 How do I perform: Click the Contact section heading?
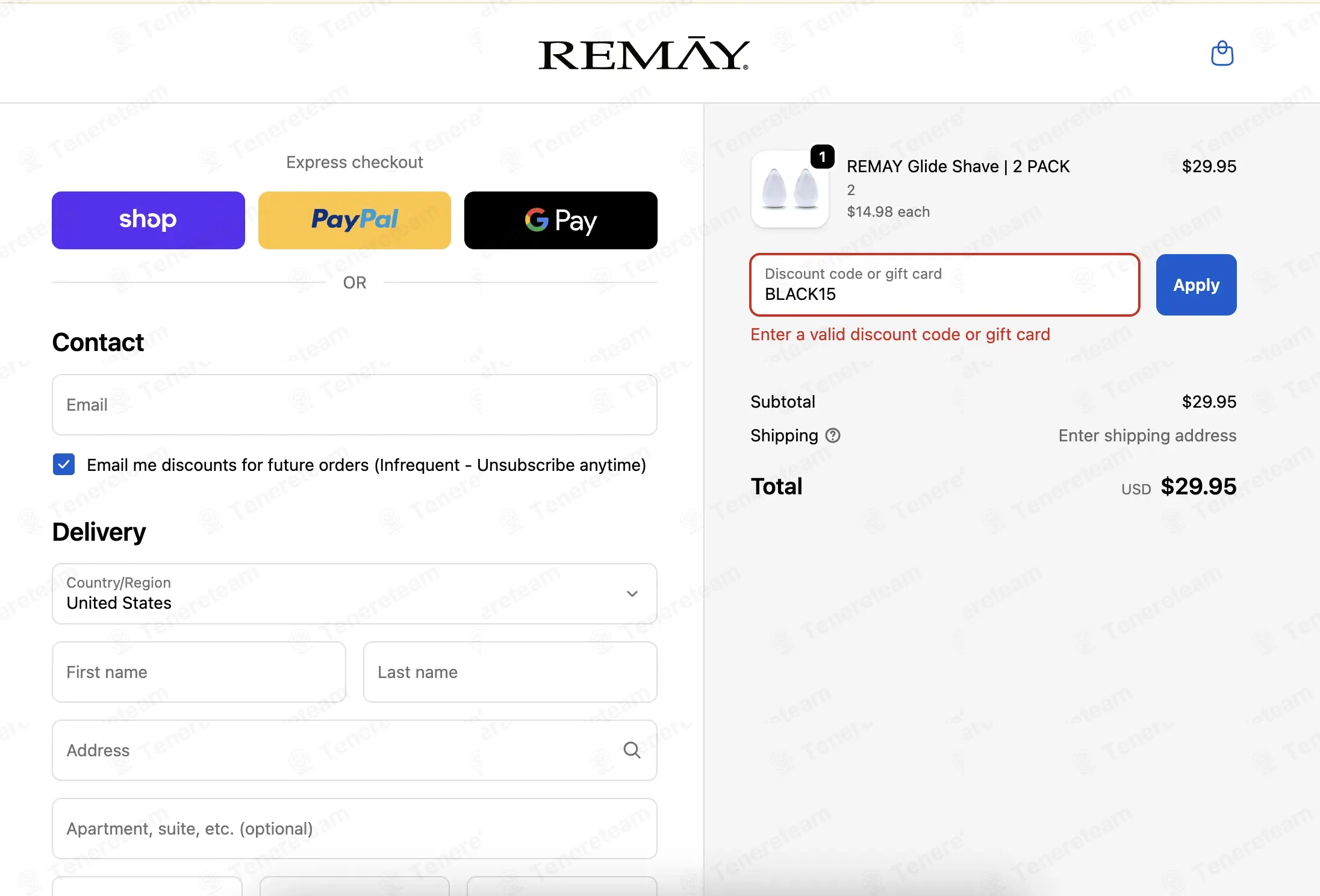pos(98,342)
